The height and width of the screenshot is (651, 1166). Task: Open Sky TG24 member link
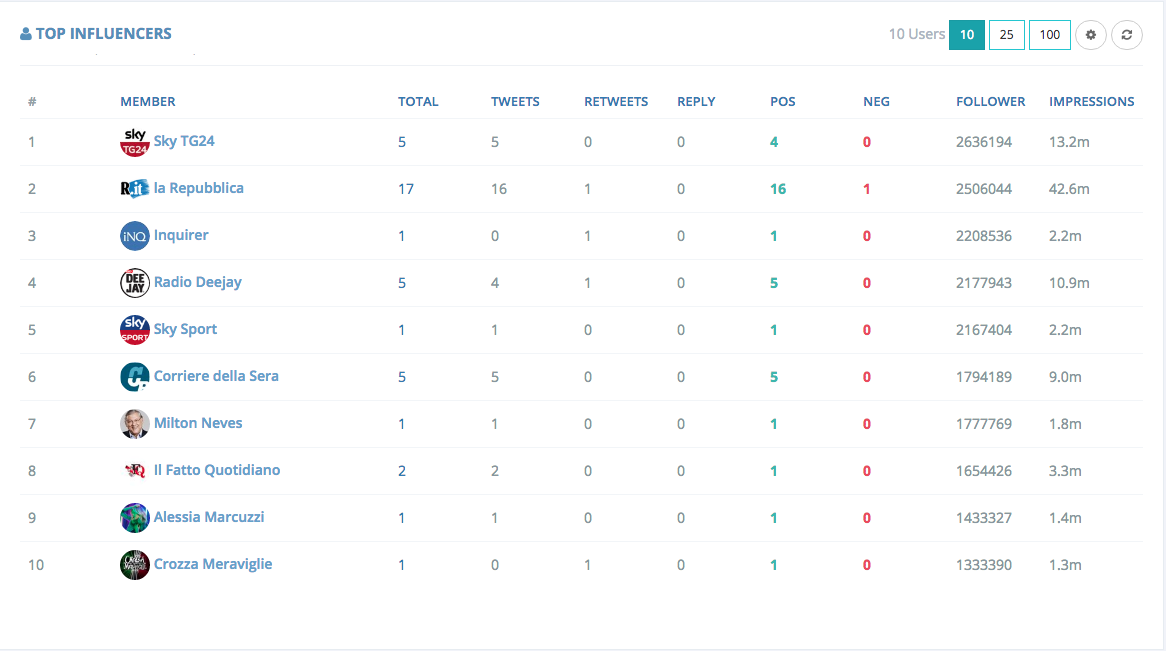pyautogui.click(x=184, y=141)
